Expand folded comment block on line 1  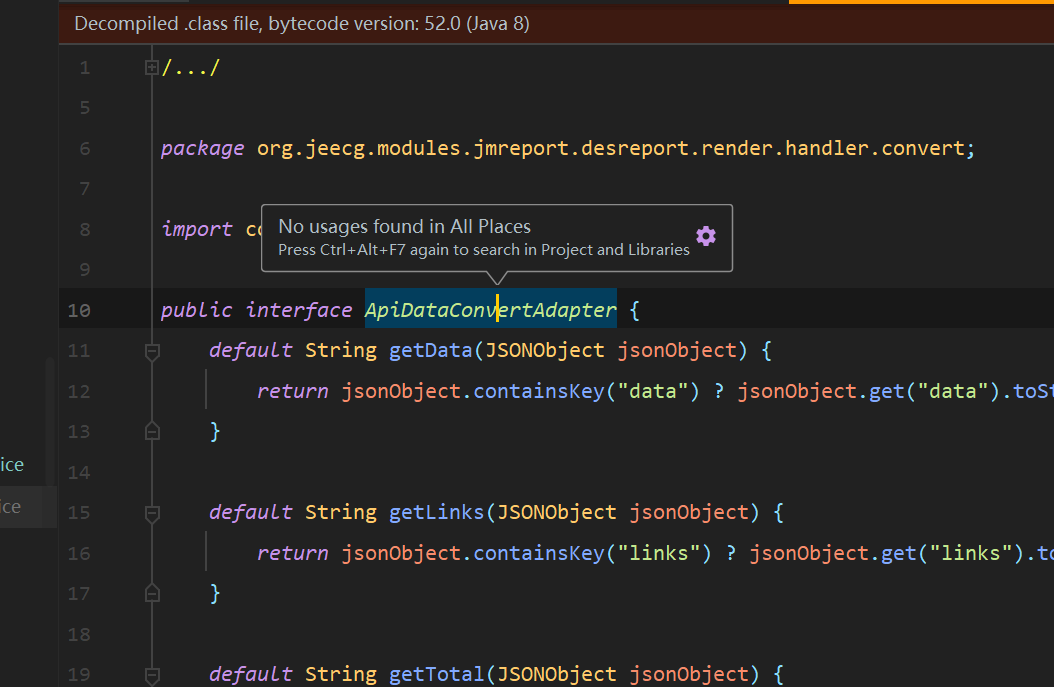[x=152, y=67]
